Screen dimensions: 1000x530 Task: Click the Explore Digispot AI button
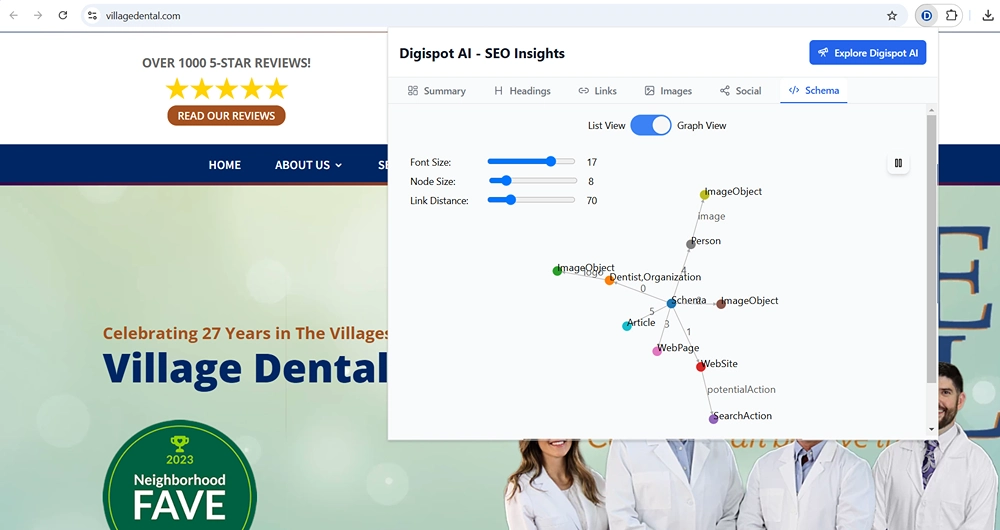click(x=868, y=53)
